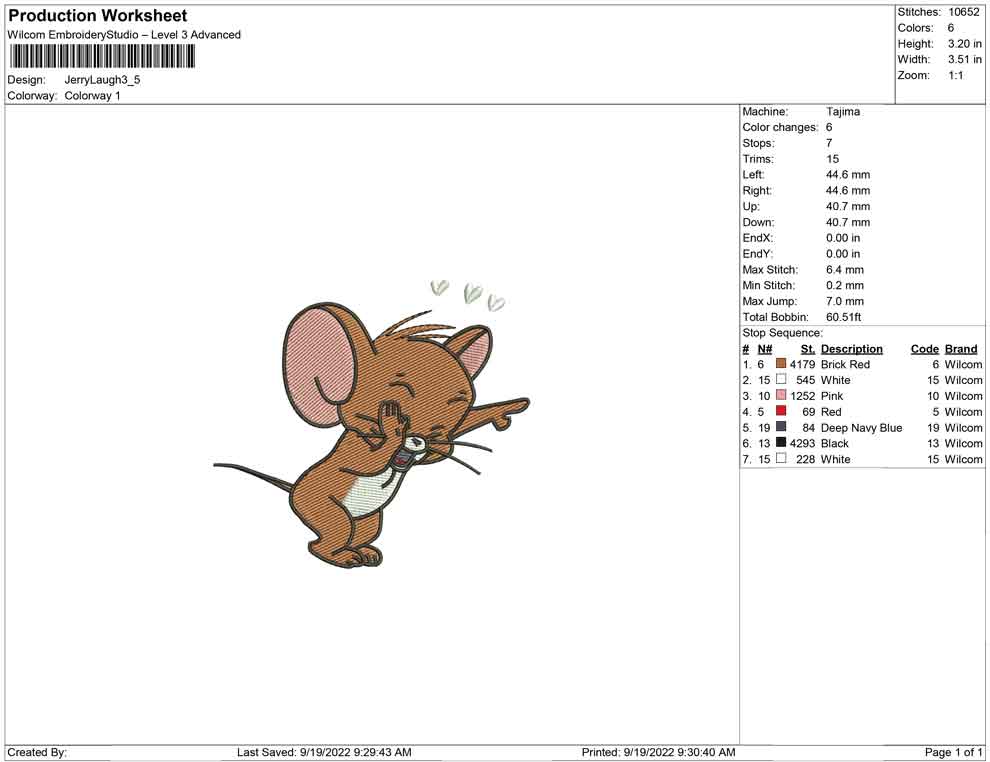
Task: Click the 'Down:' label
Action: coord(758,222)
